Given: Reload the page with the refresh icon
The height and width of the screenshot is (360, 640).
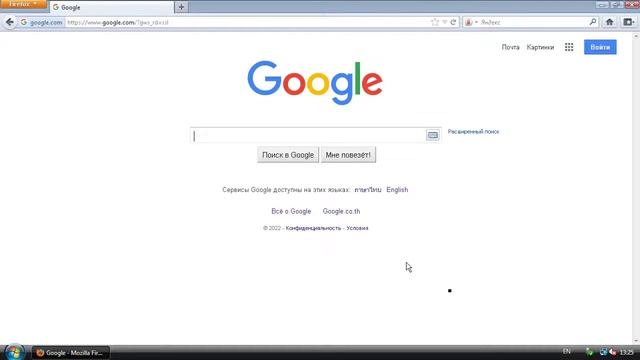Looking at the screenshot, I should (453, 22).
